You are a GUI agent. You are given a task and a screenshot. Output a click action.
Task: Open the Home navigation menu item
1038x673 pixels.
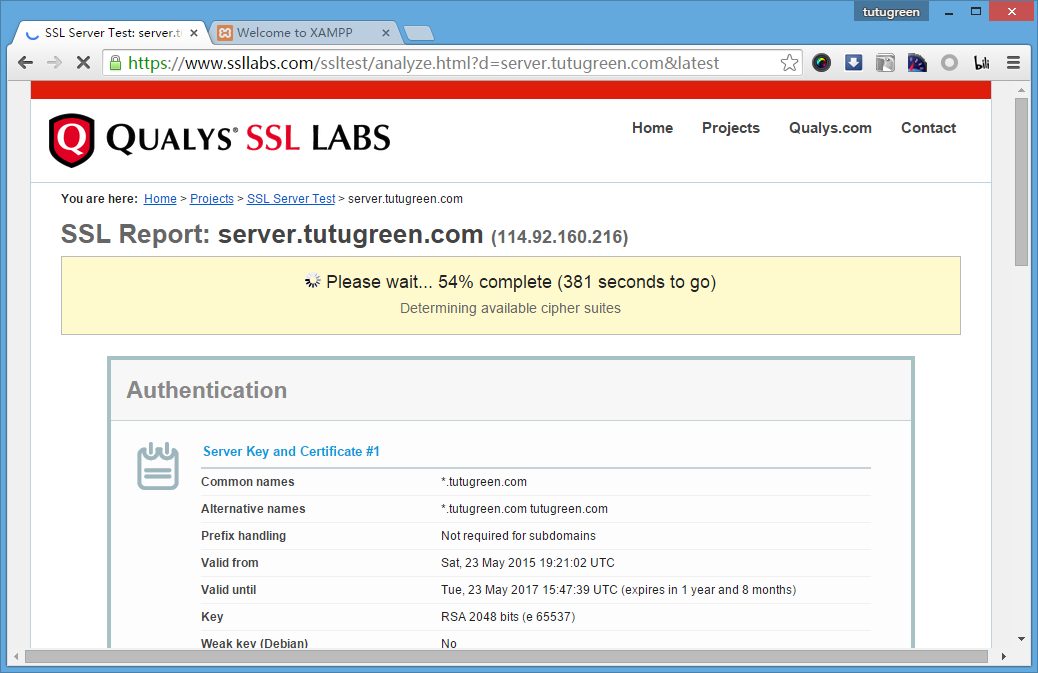tap(652, 128)
